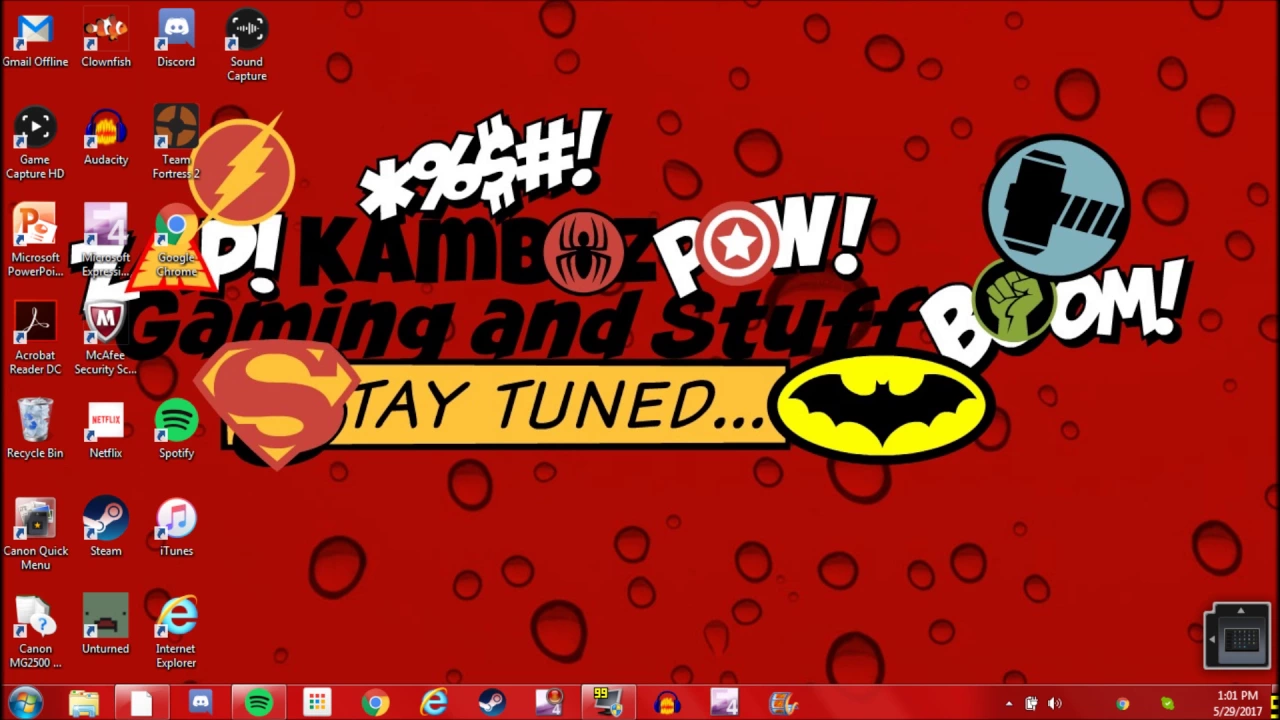The height and width of the screenshot is (720, 1280).
Task: Open the clock showing 1:01 PM
Action: coord(1237,703)
